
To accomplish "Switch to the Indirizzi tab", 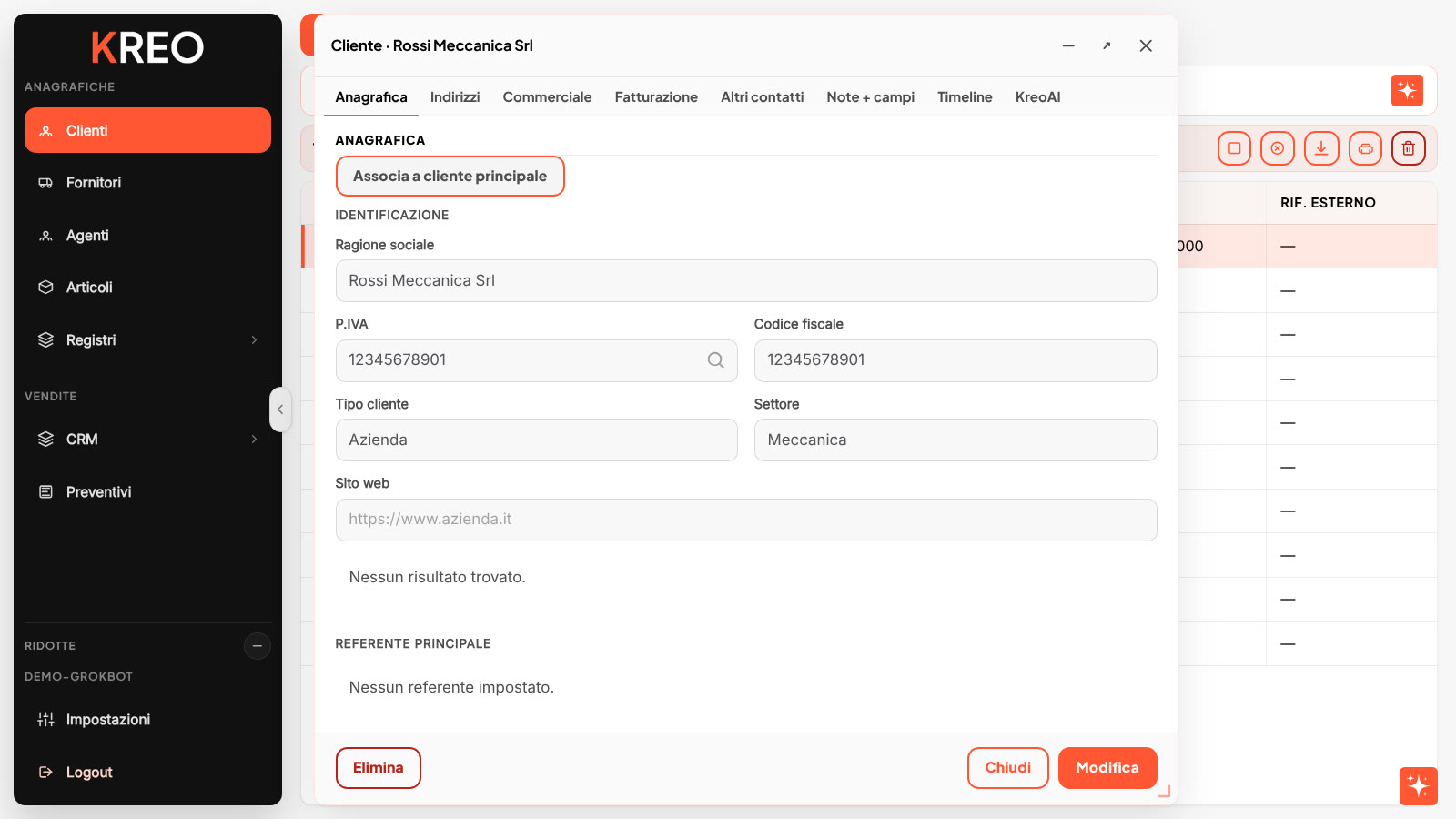I will pyautogui.click(x=455, y=97).
